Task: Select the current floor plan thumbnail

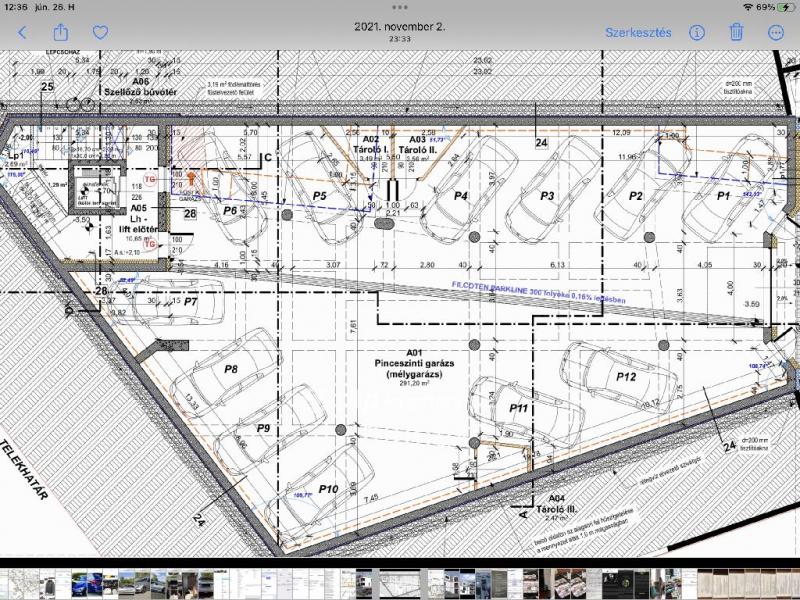Action: point(399,583)
